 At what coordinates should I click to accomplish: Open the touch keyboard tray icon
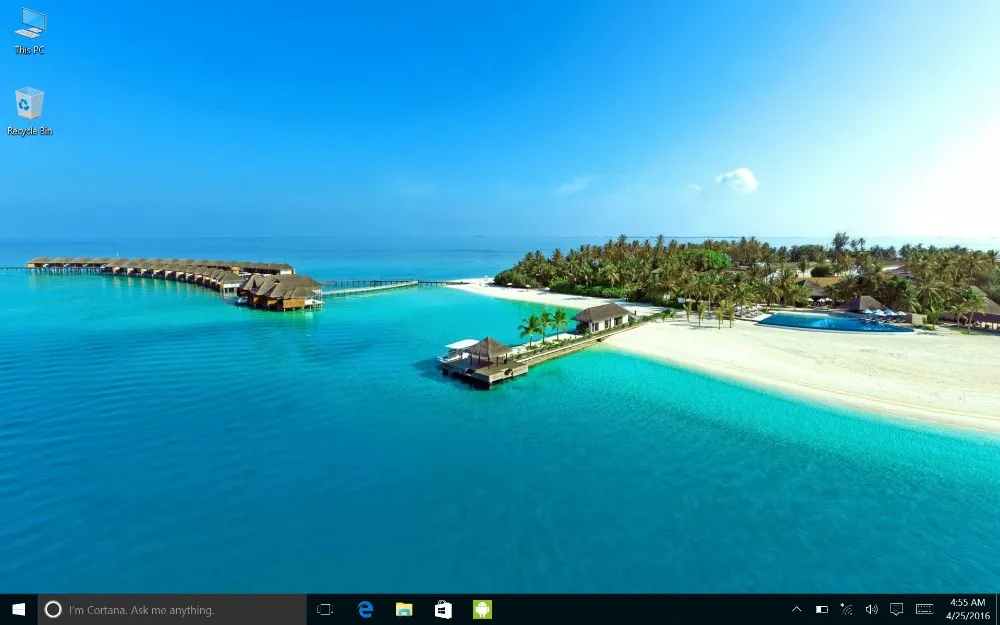924,610
